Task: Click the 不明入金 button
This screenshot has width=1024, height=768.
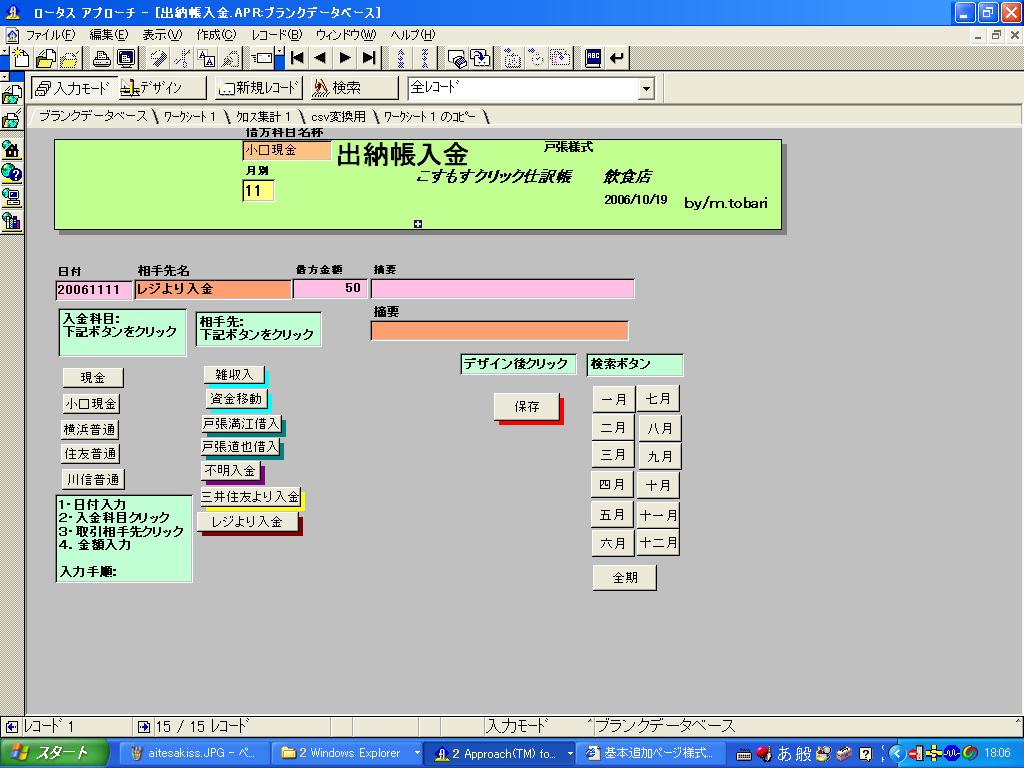Action: [230, 470]
